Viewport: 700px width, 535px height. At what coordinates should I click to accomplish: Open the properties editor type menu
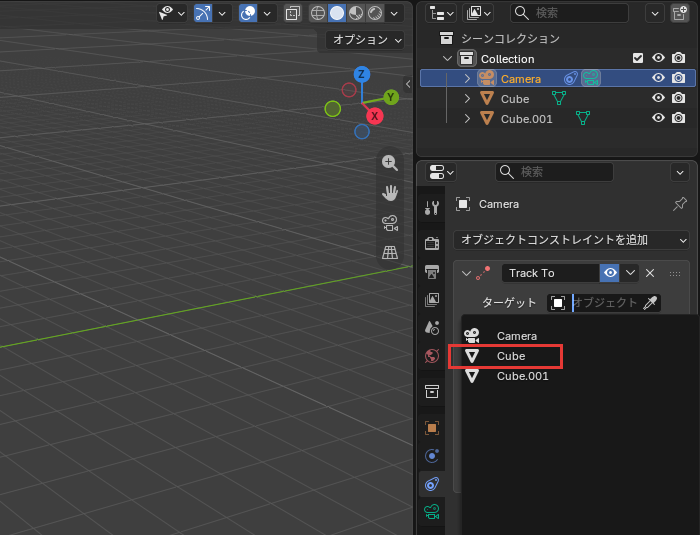point(441,172)
